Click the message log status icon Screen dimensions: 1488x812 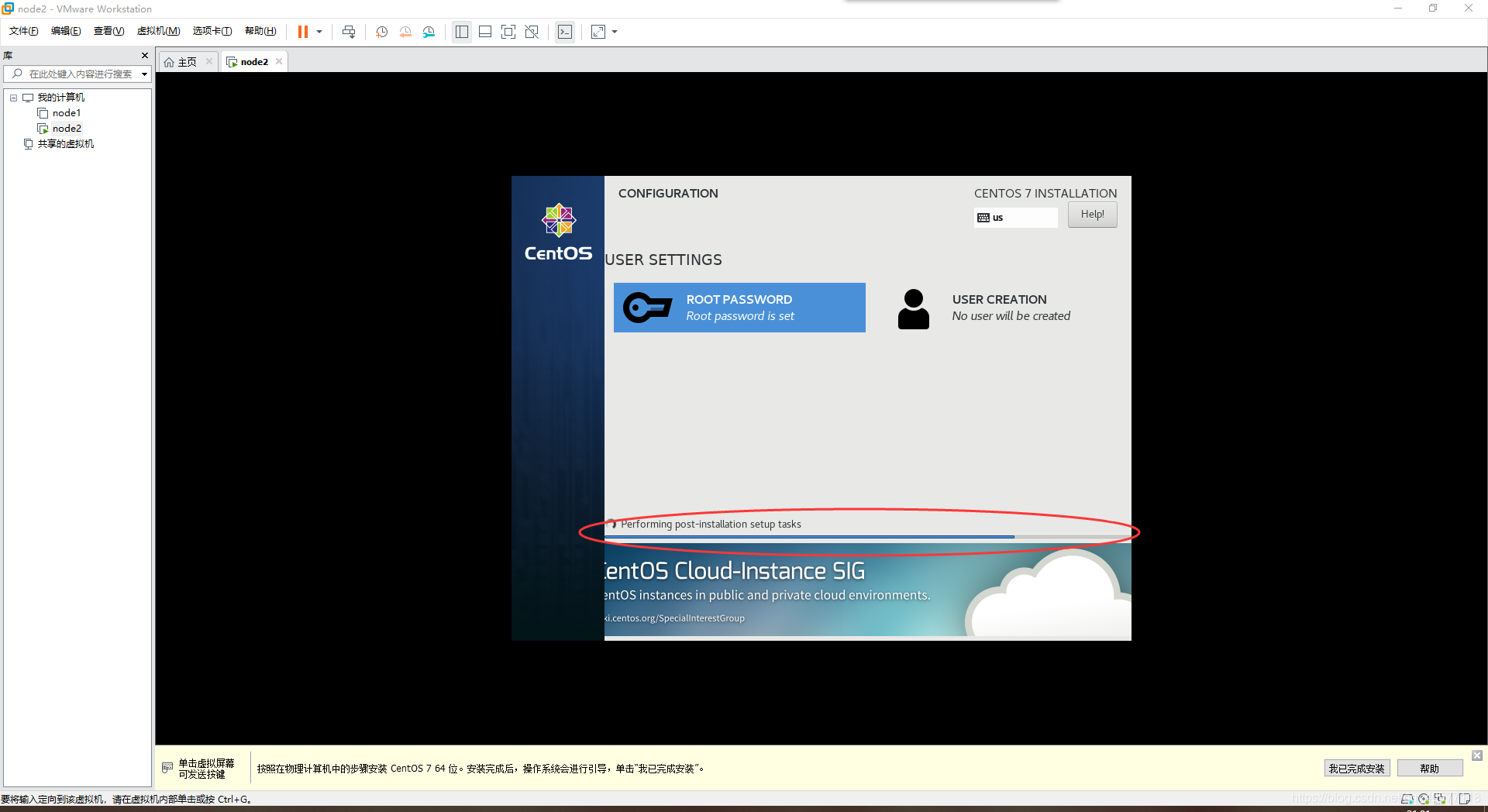1464,799
